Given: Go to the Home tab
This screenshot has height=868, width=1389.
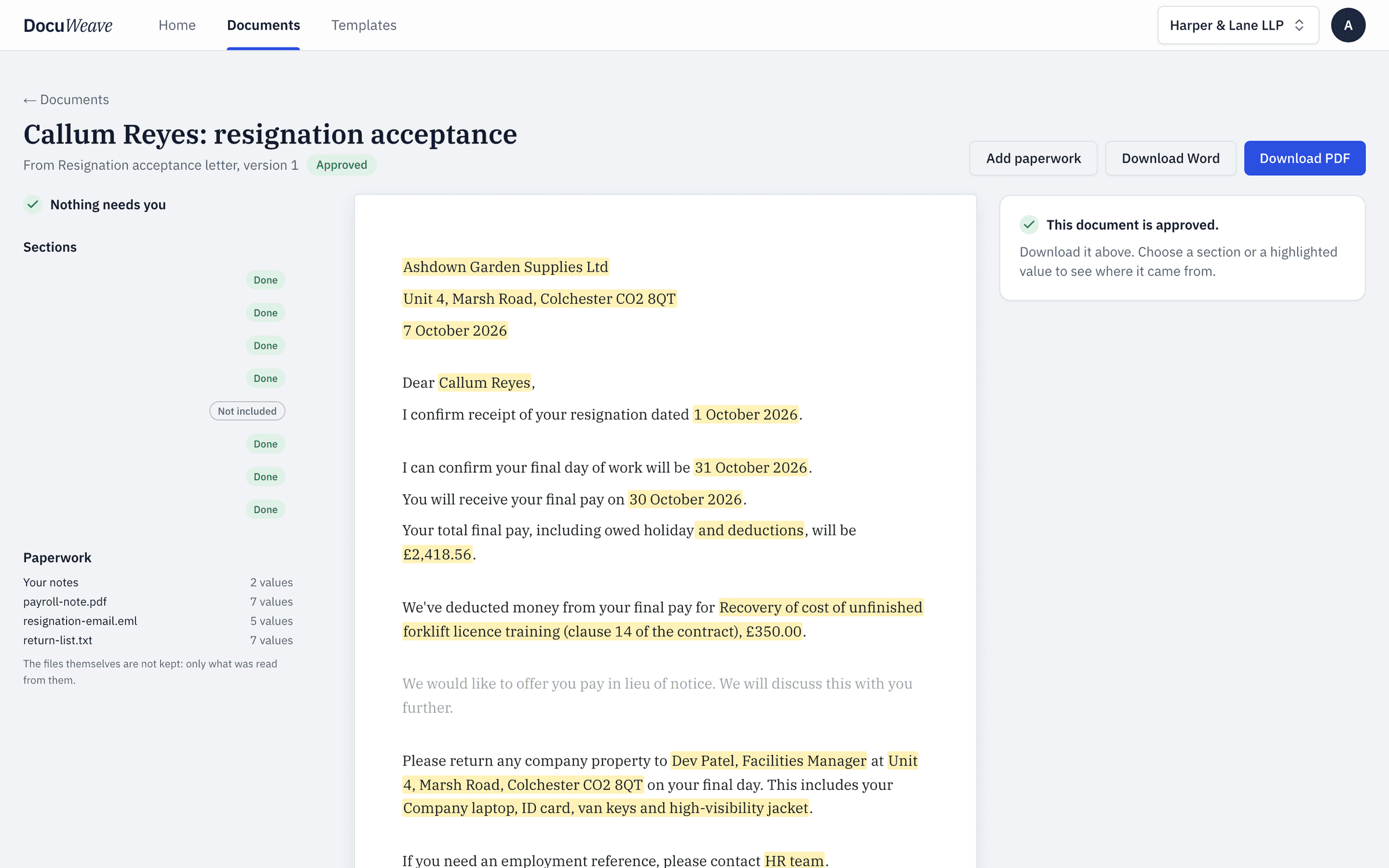Looking at the screenshot, I should pos(177,25).
